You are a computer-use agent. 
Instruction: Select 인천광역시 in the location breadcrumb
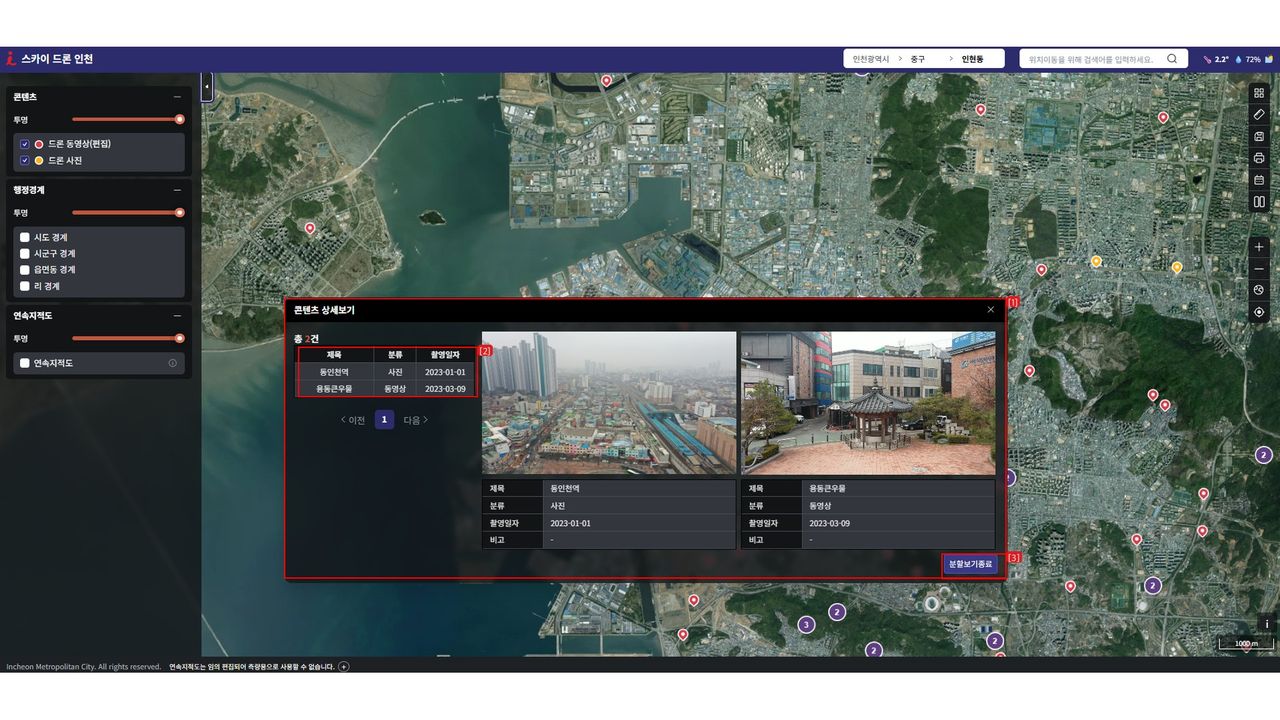click(x=870, y=60)
